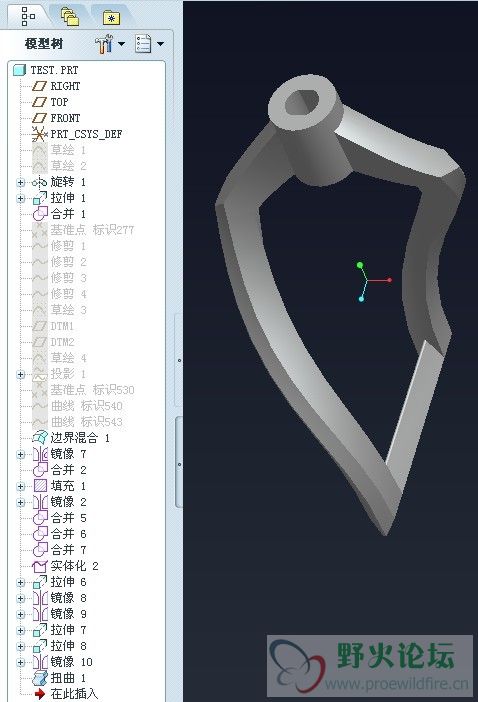Switch to the Folder Browser tab
This screenshot has height=702, width=478.
70,17
